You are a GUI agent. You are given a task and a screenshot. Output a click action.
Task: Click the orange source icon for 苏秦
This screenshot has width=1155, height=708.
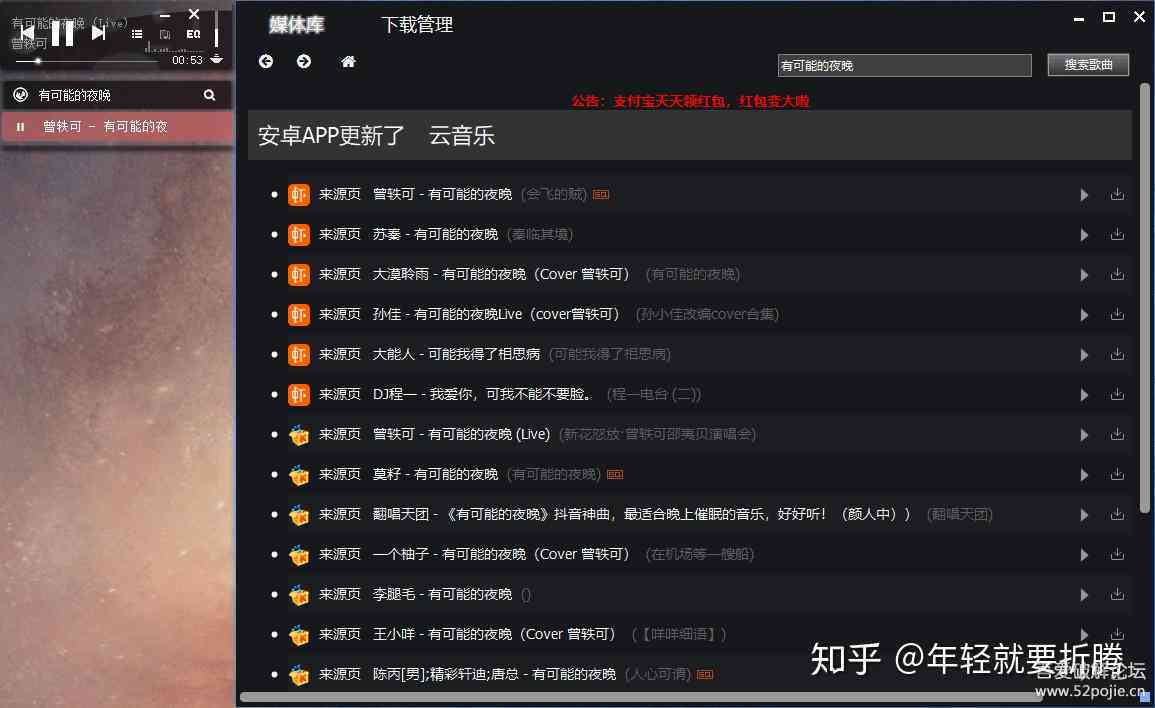pos(298,234)
